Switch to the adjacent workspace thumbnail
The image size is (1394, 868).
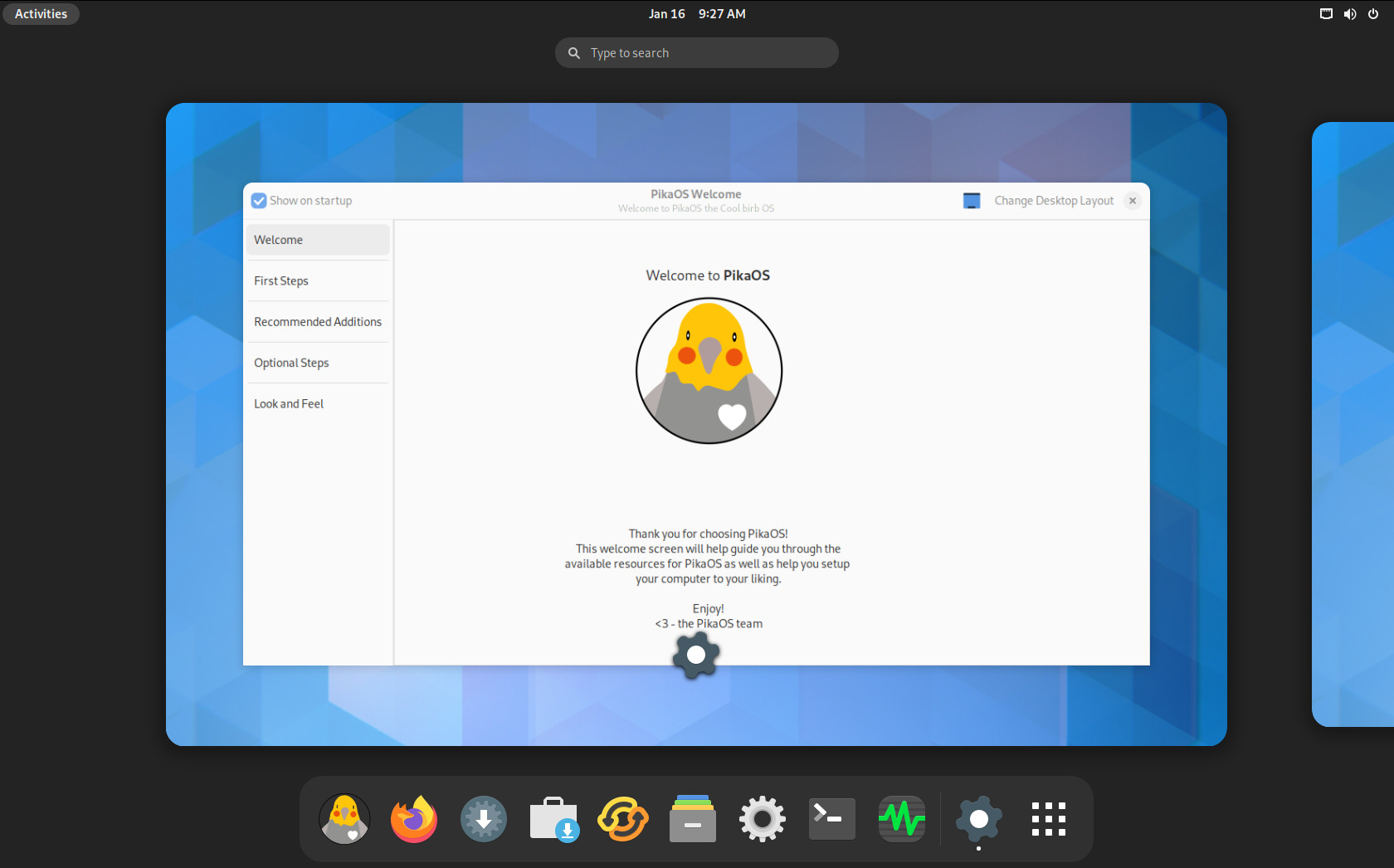[x=1353, y=424]
